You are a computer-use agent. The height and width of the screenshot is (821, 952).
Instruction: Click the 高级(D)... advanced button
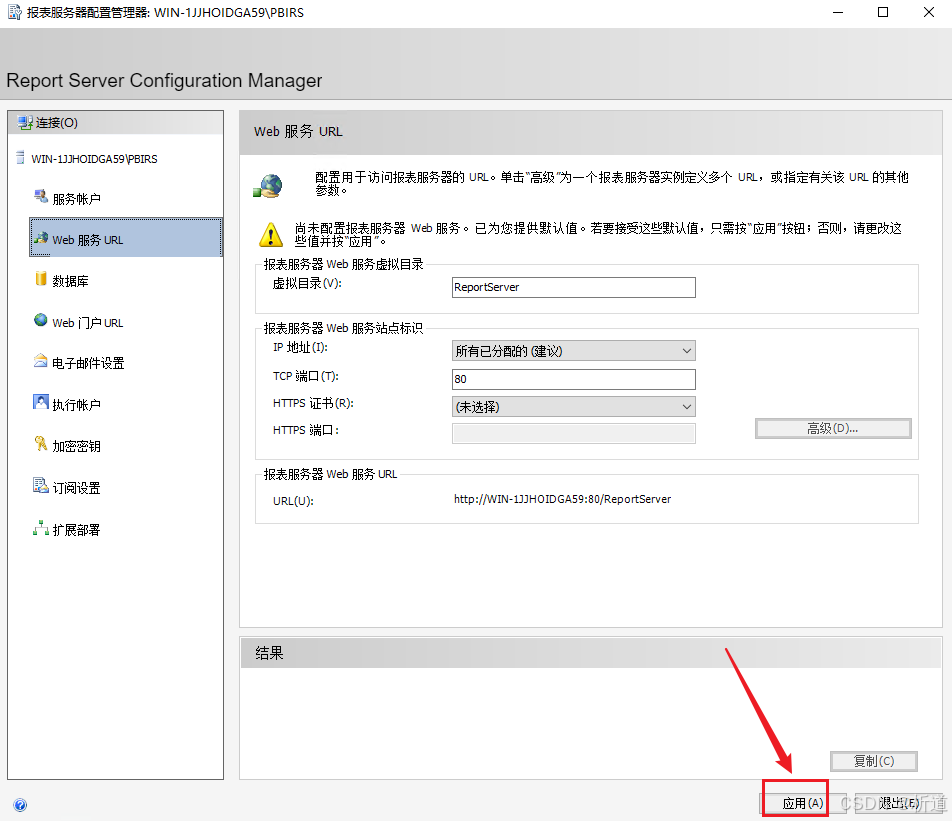coord(832,428)
